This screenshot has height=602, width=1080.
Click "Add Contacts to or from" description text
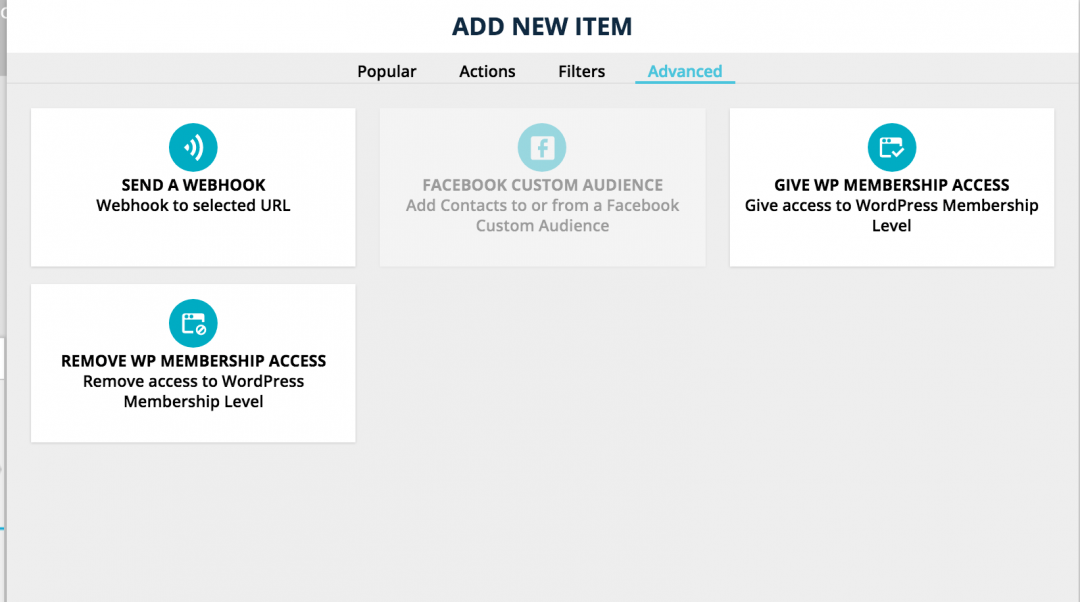click(x=542, y=206)
